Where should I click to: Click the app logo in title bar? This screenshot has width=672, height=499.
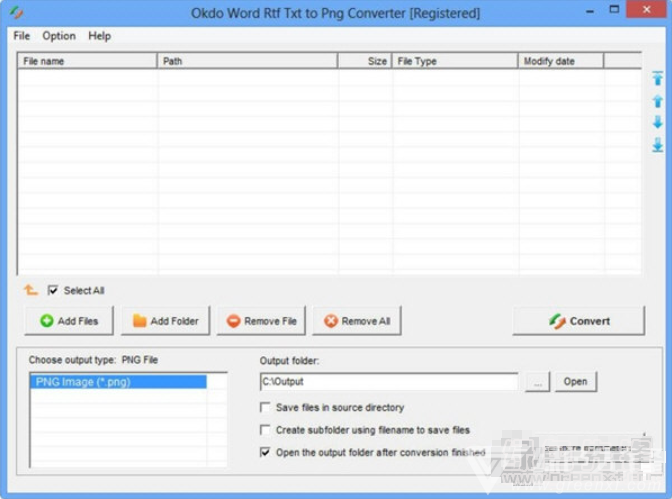point(16,12)
